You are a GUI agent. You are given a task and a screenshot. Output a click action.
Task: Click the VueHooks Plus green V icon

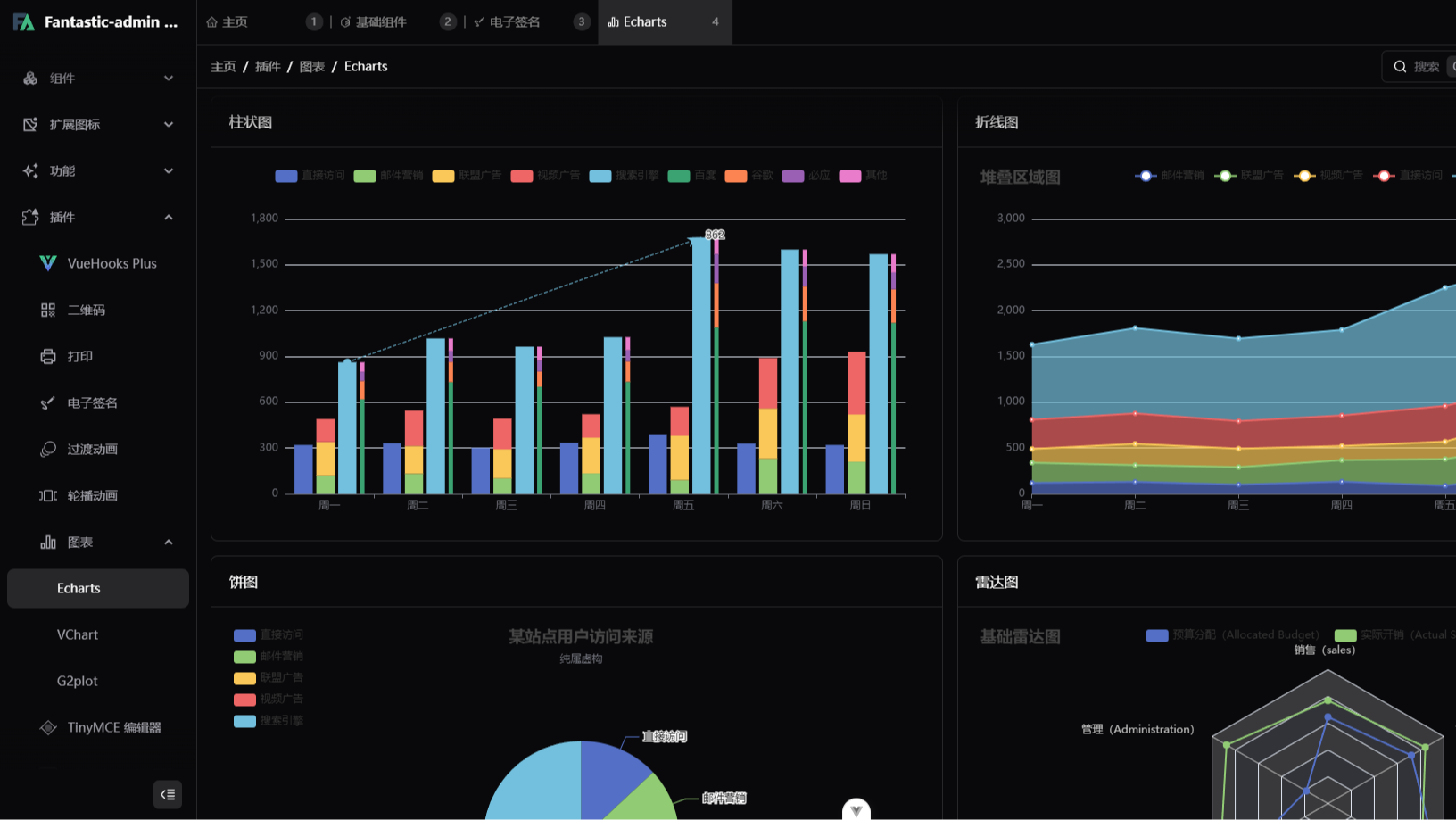48,263
